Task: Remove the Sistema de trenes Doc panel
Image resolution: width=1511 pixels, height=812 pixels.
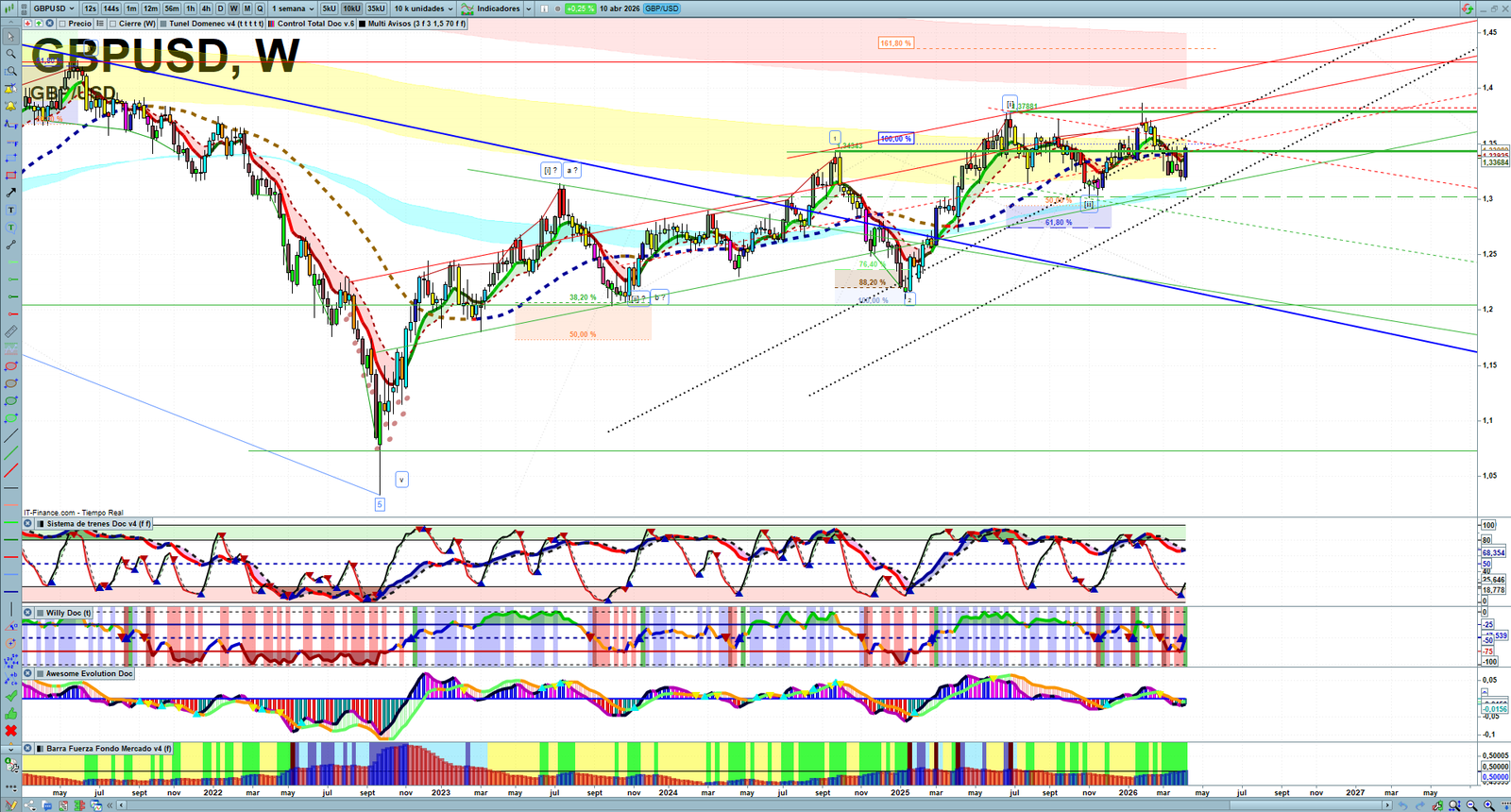Action: click(x=27, y=523)
